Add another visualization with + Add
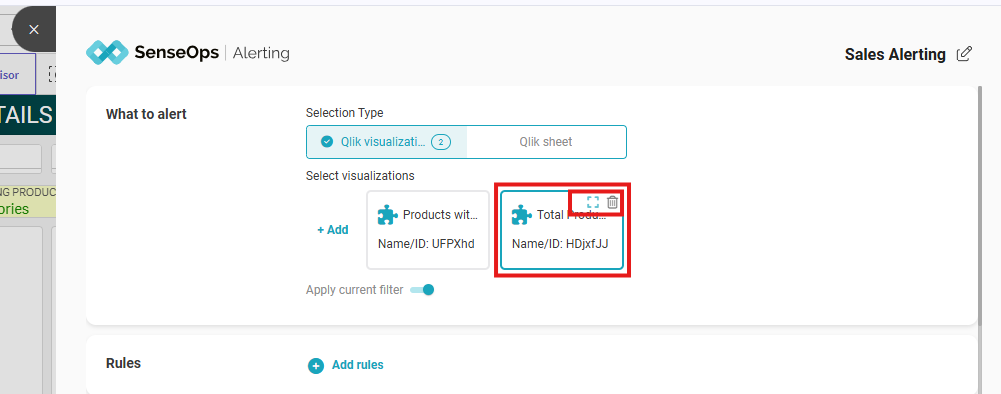The height and width of the screenshot is (394, 1001). pos(333,230)
